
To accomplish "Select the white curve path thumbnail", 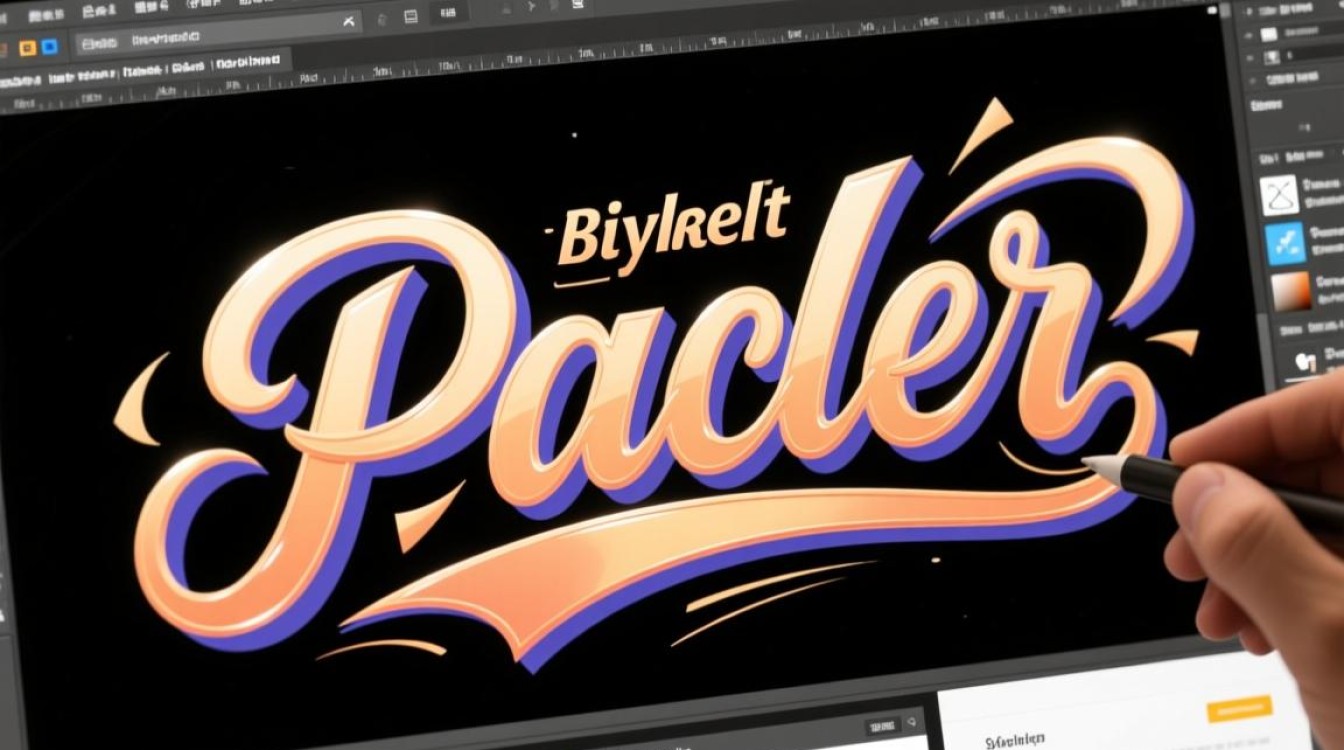I will tap(1280, 195).
